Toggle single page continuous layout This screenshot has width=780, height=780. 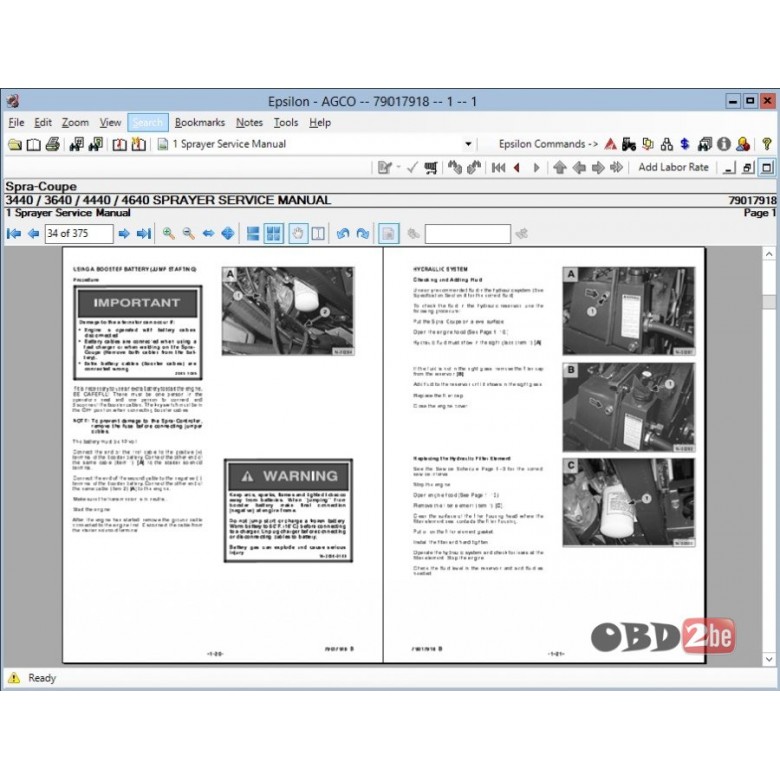click(x=253, y=233)
